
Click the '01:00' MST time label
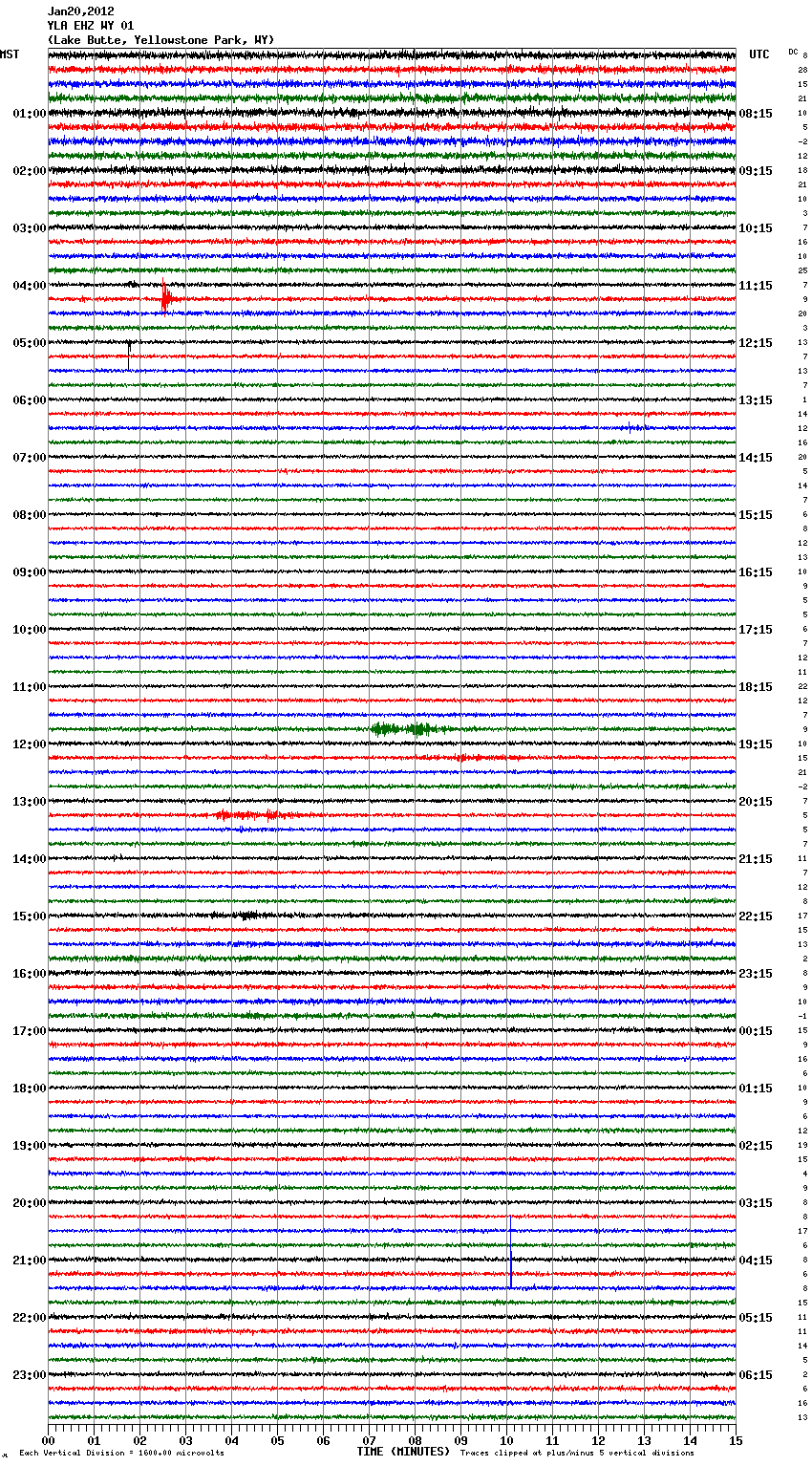click(x=30, y=114)
